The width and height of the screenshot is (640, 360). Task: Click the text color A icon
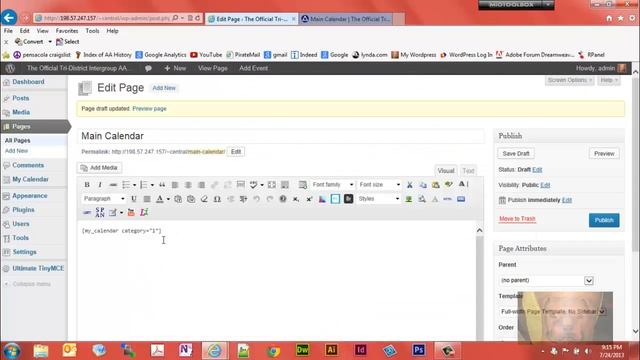coord(160,199)
